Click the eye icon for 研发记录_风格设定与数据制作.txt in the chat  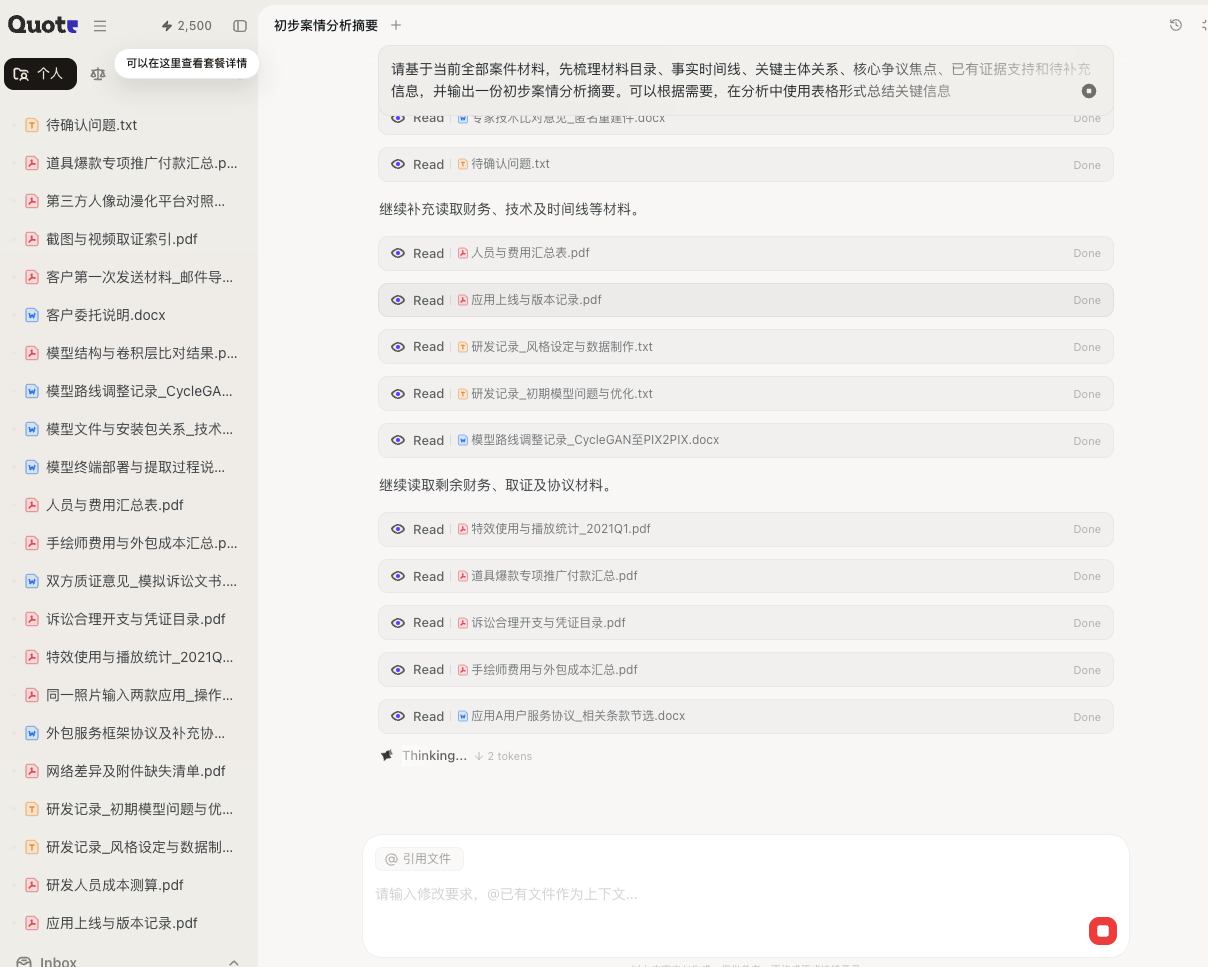tap(398, 347)
